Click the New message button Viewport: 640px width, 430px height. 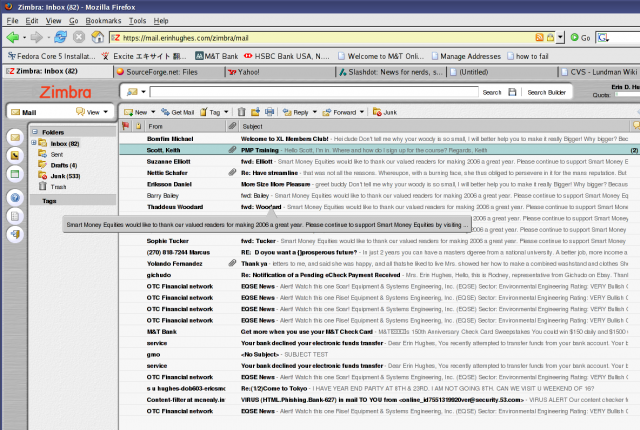point(136,112)
